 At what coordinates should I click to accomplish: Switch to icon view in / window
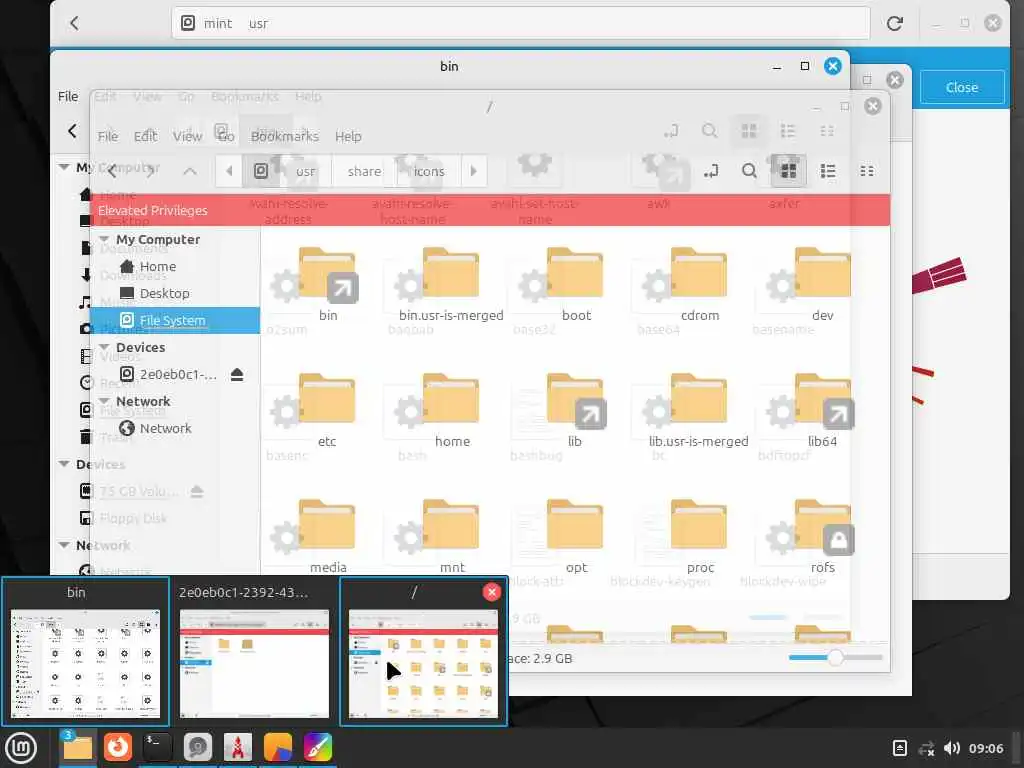[788, 171]
